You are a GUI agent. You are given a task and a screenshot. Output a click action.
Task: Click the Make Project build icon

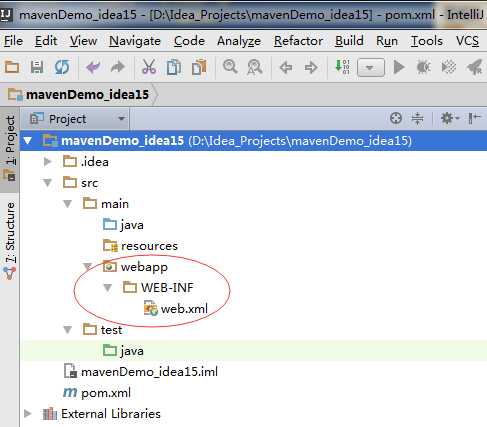[342, 67]
